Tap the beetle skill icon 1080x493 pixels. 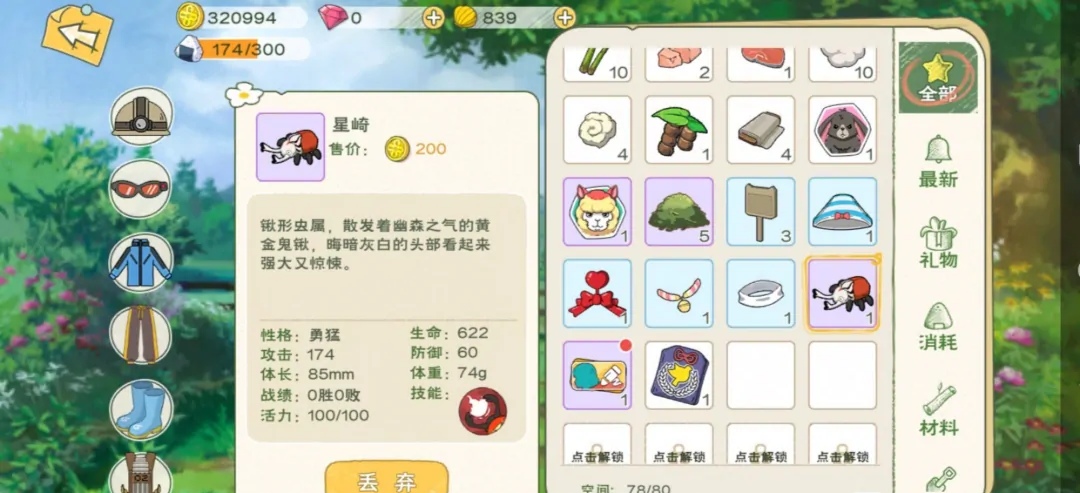click(x=483, y=411)
